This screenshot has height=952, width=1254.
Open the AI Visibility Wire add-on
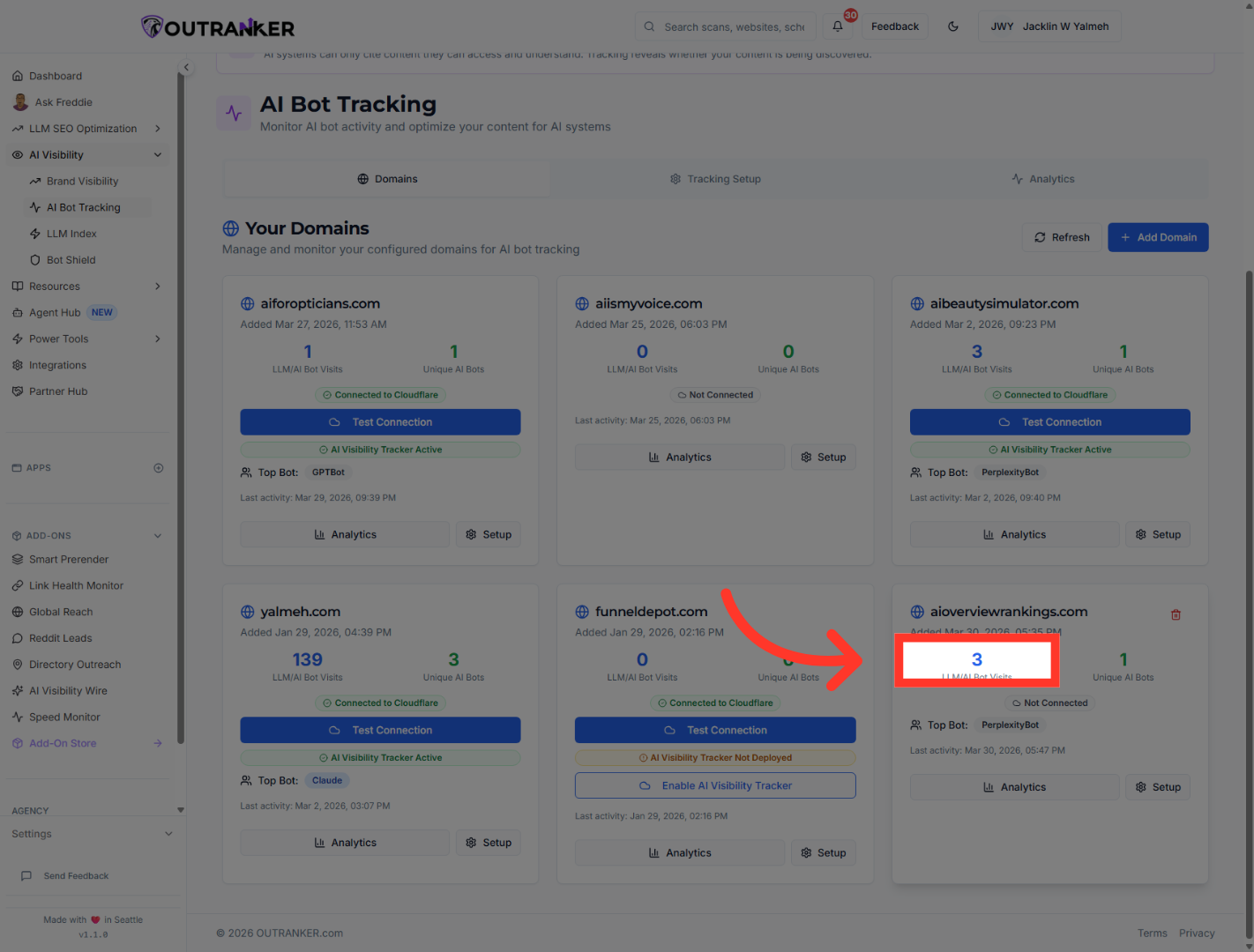click(x=68, y=692)
